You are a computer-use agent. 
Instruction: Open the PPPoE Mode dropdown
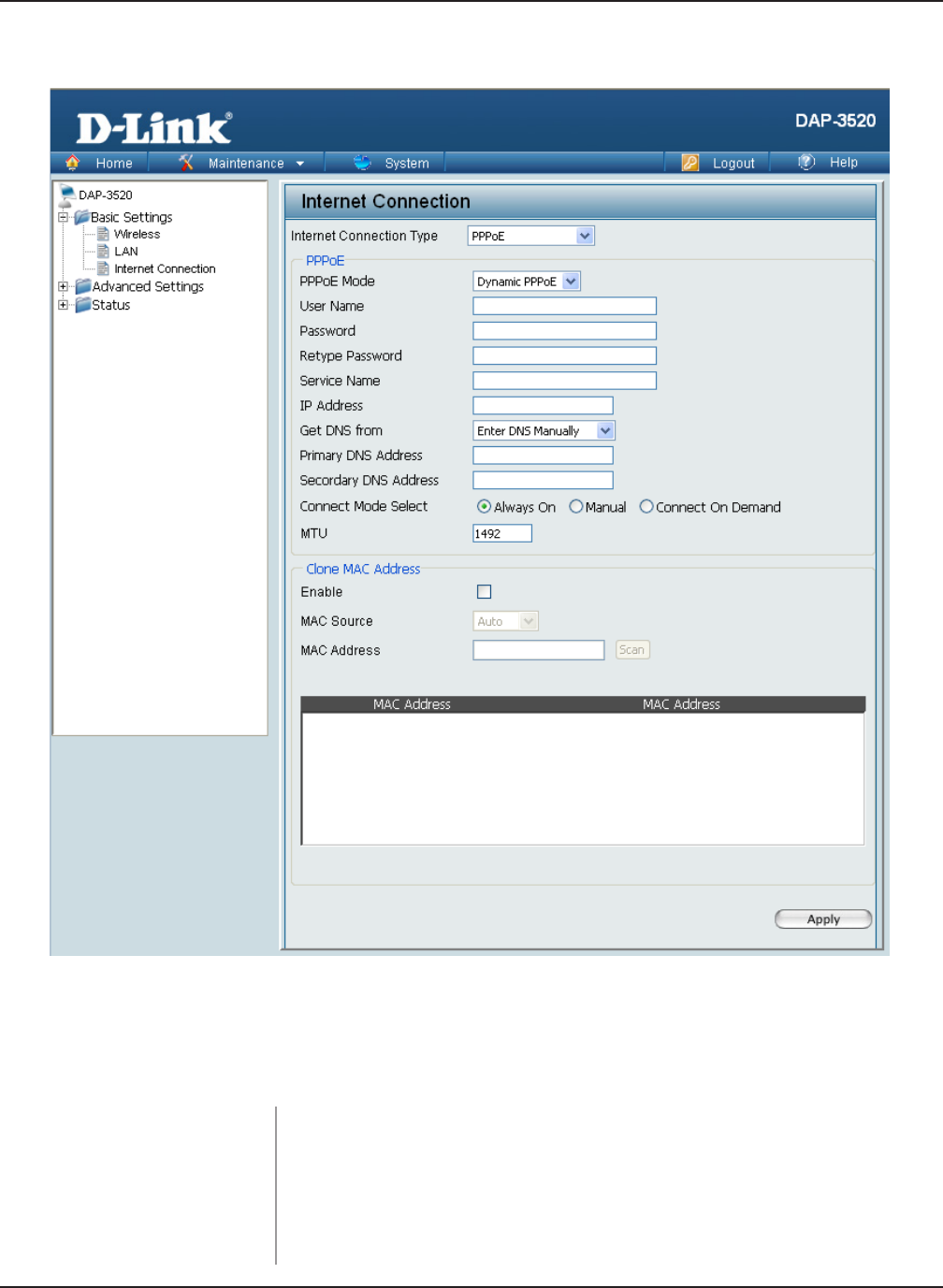point(527,281)
